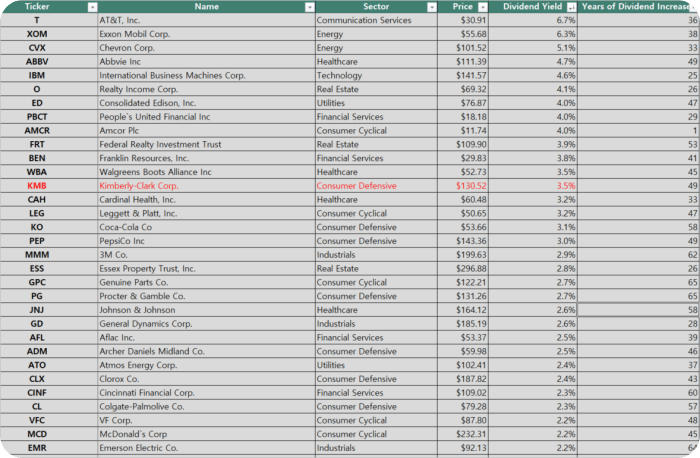Screen dimensions: 700x458
Task: Select the Chevron Corp. name cell
Action: coord(206,48)
